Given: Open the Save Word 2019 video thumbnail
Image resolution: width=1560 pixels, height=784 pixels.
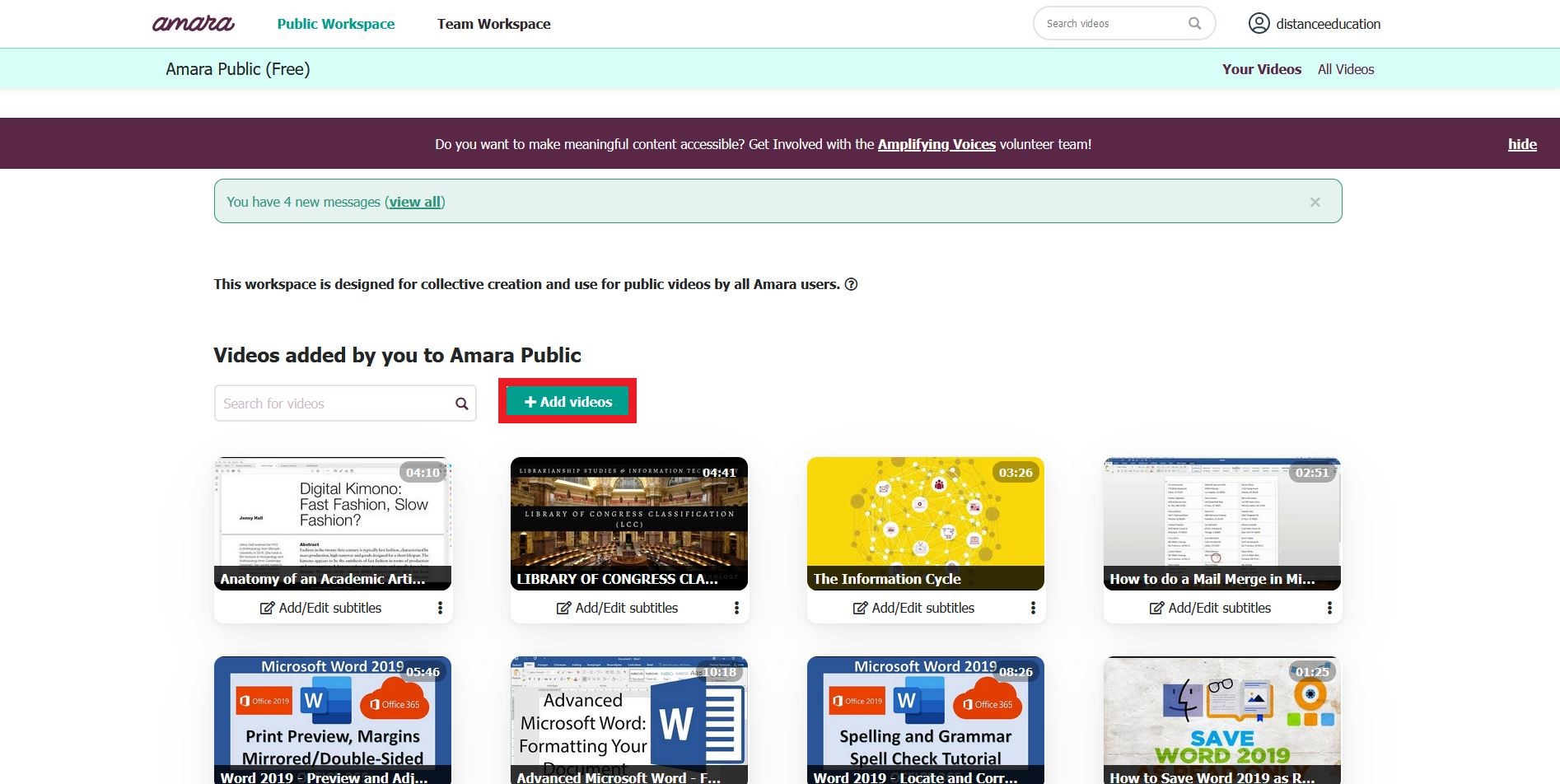Looking at the screenshot, I should pos(1221,716).
